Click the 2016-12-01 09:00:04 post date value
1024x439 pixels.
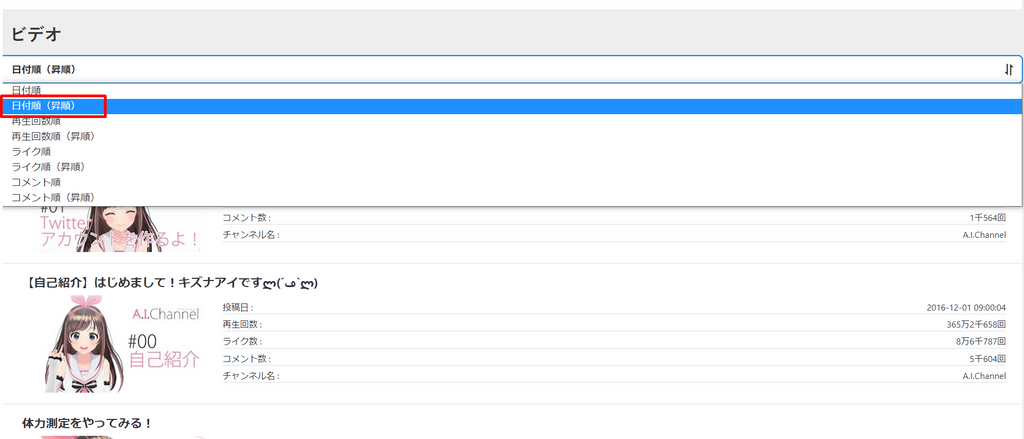pos(966,307)
